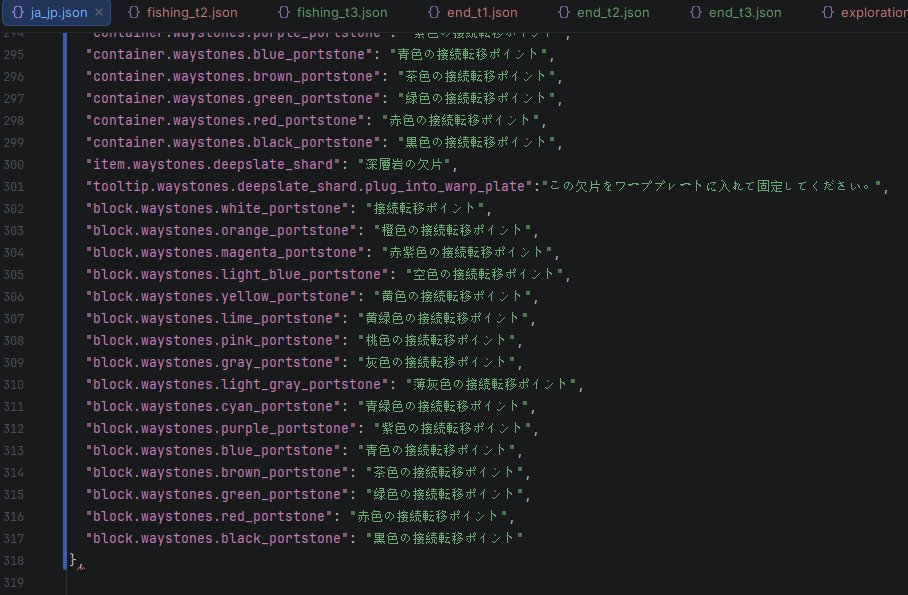This screenshot has width=908, height=595.
Task: Click the closing brace with error on line 318
Action: click(73, 560)
